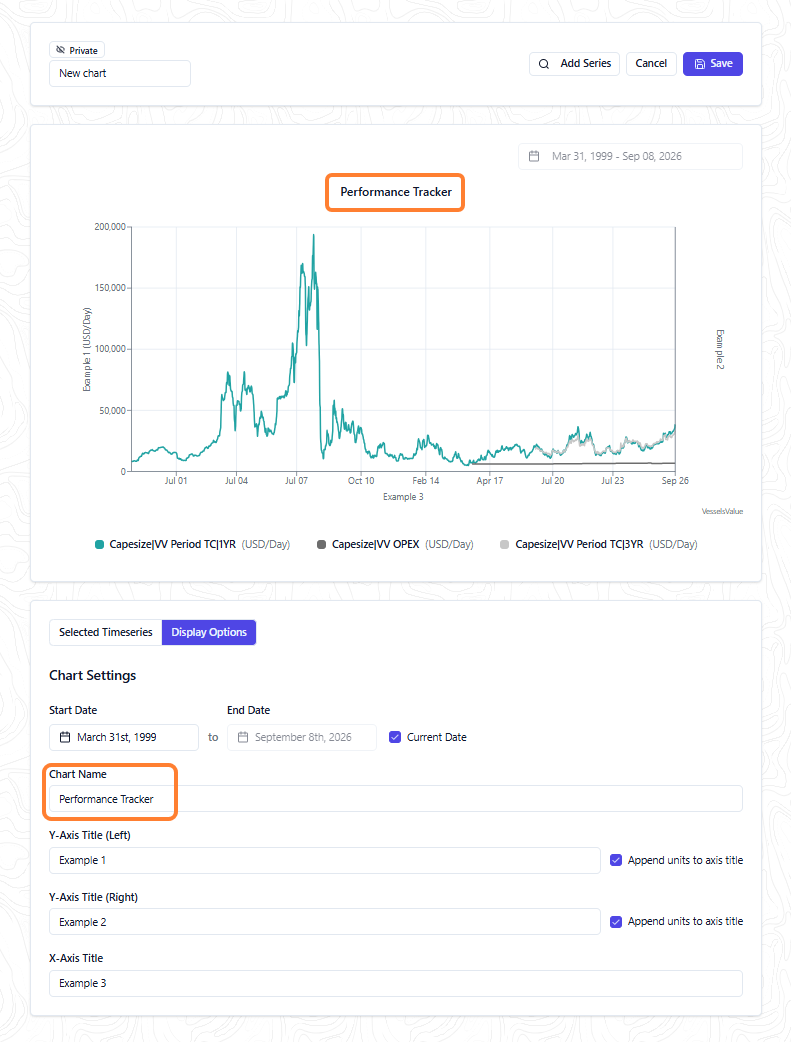Click the Y-Axis Title (Left) field

coord(324,860)
